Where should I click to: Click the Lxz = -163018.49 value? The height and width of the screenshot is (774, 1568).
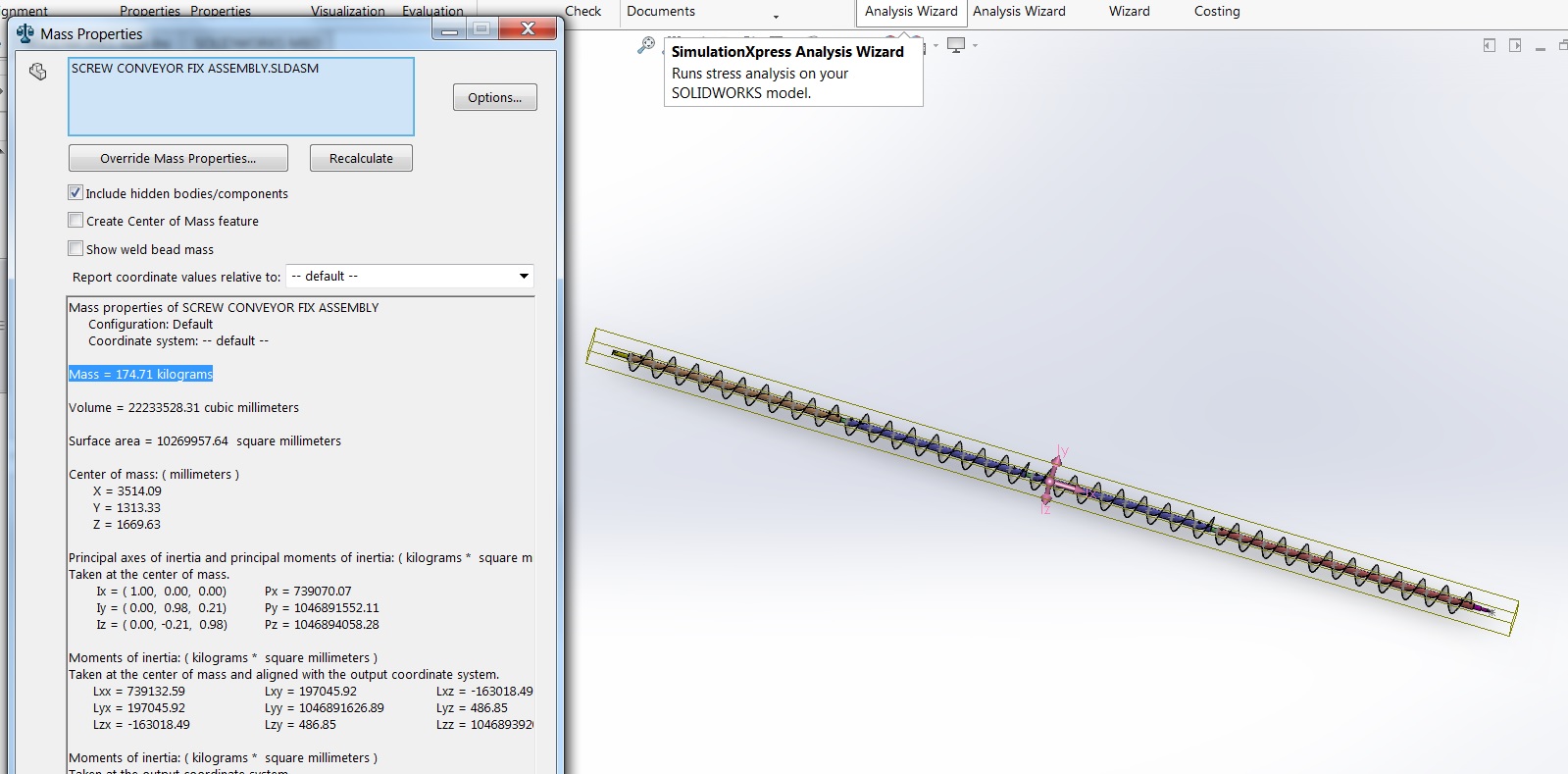[x=484, y=691]
